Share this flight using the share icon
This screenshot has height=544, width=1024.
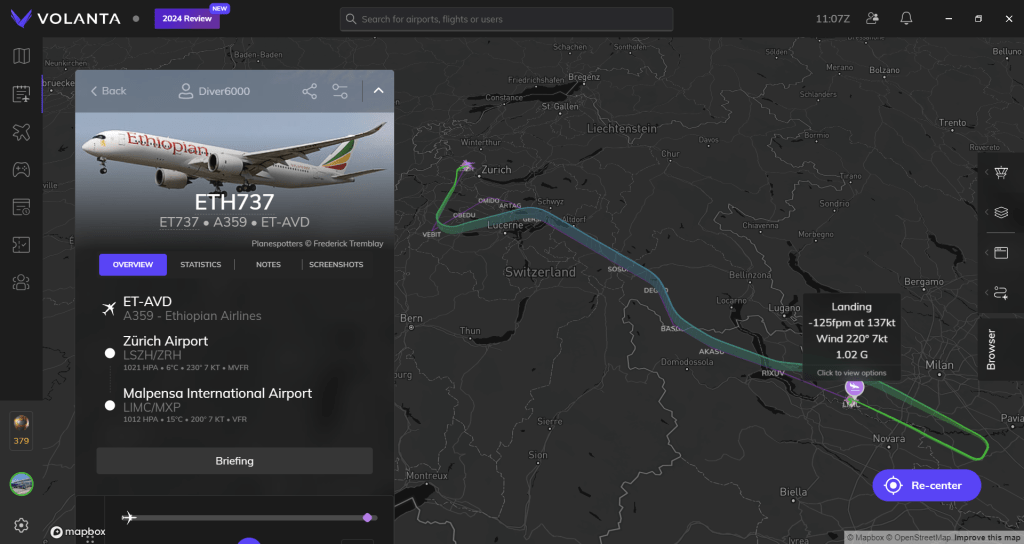(x=310, y=91)
